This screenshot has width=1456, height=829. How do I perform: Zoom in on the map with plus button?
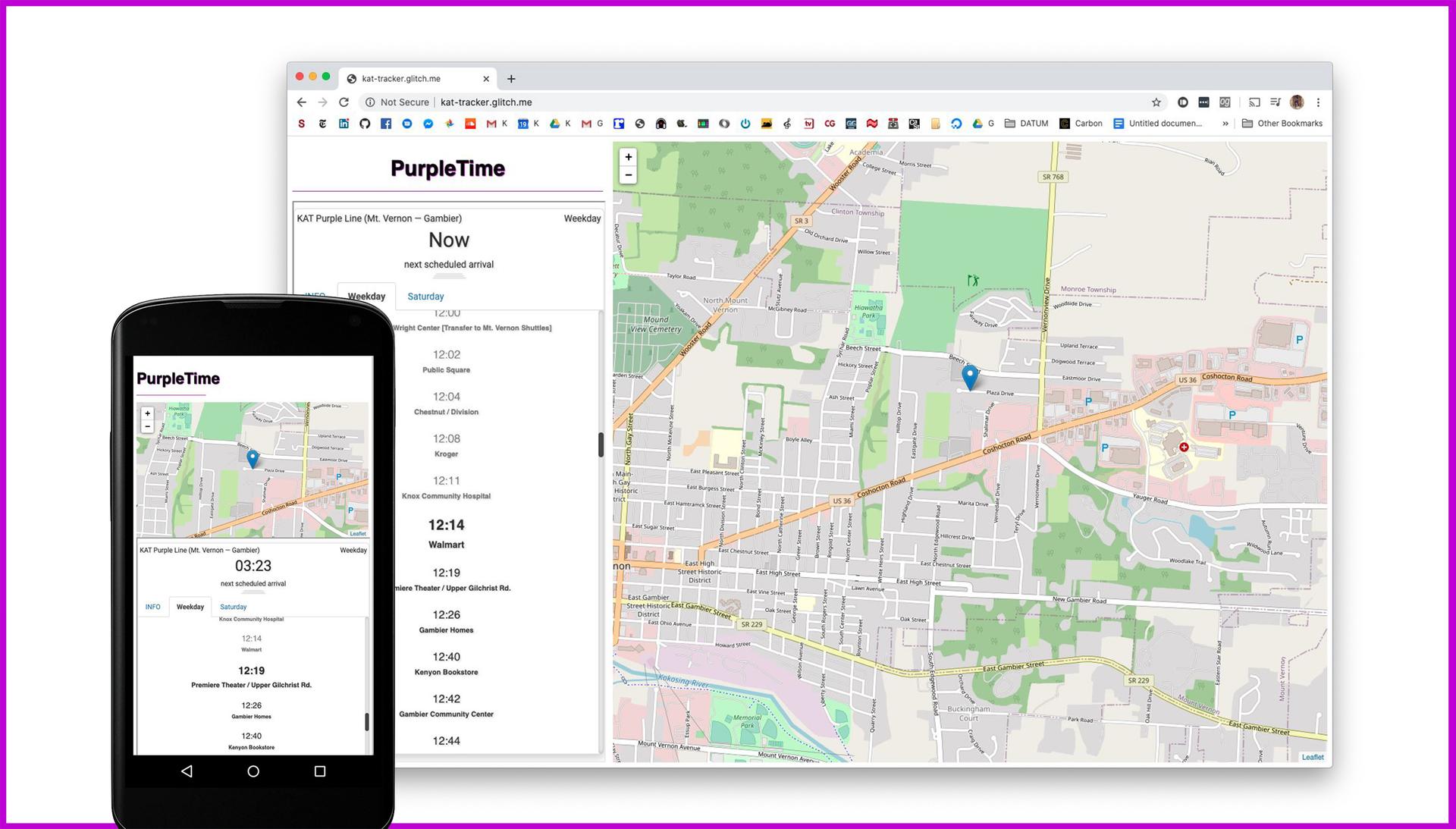(x=628, y=157)
